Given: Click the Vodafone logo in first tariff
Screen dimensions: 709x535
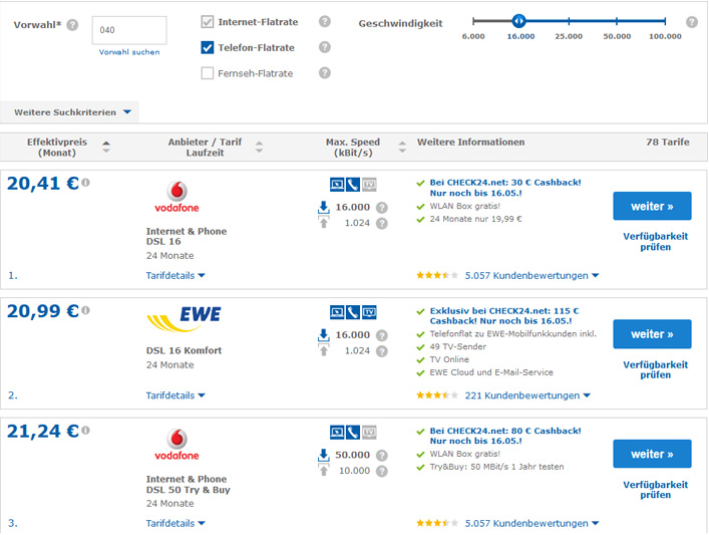Looking at the screenshot, I should coord(176,197).
